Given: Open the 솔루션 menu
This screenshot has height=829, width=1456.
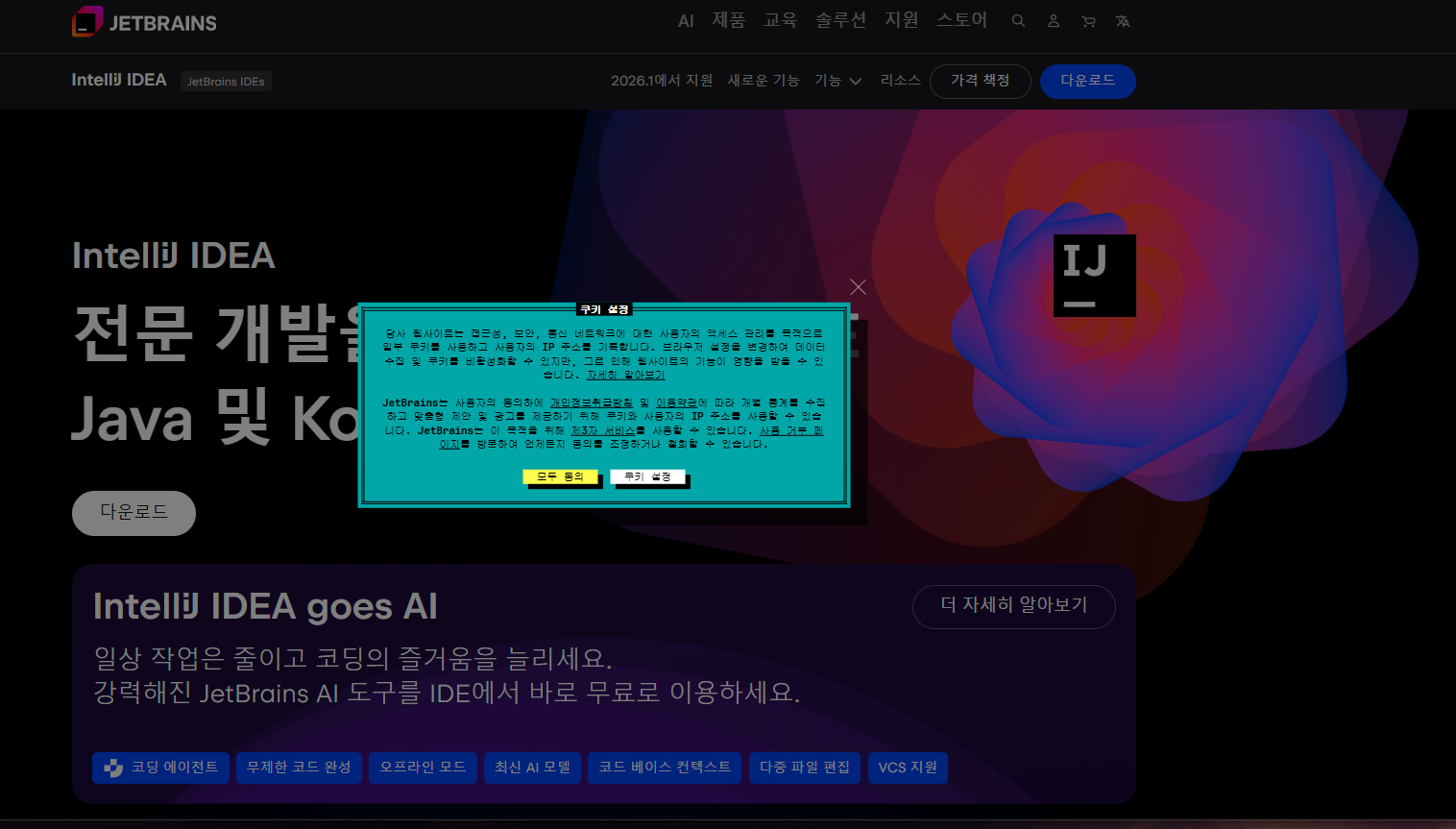Looking at the screenshot, I should click(x=840, y=20).
